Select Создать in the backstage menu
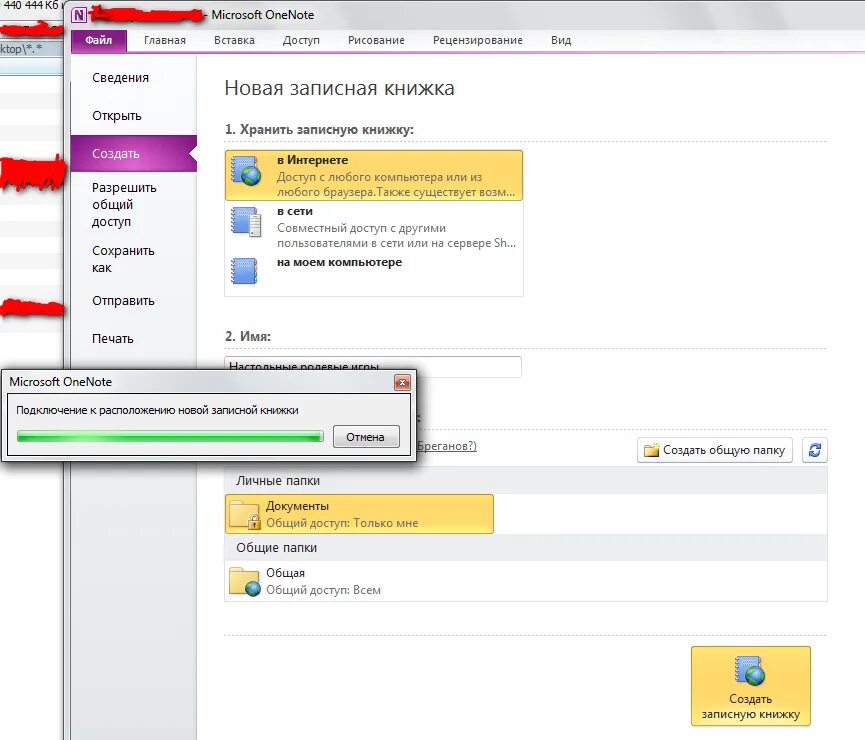The height and width of the screenshot is (740, 865). pos(134,153)
